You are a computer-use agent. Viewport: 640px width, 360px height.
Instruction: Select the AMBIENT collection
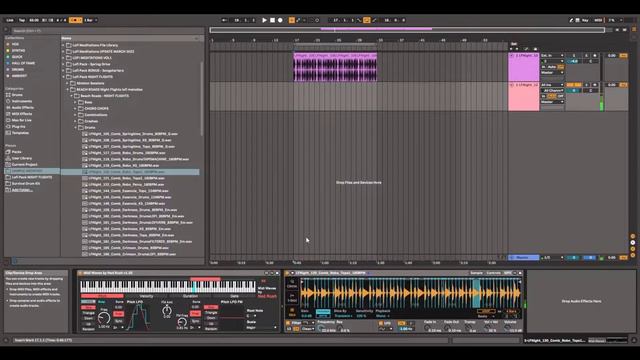coord(19,76)
